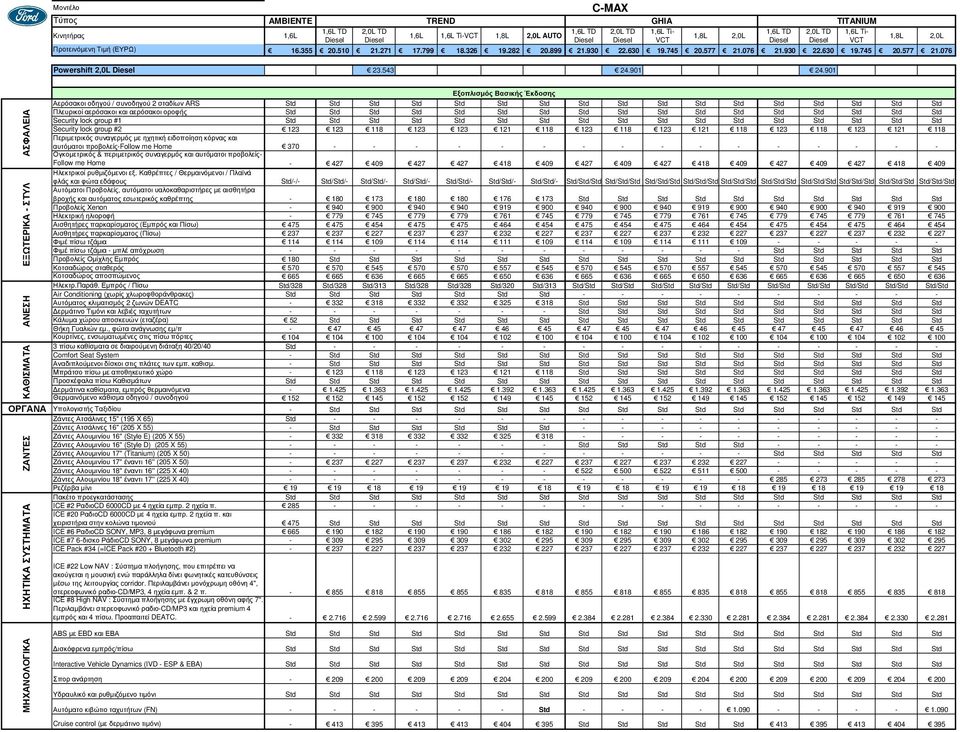Click the TITANIUM trim header

tap(856, 21)
